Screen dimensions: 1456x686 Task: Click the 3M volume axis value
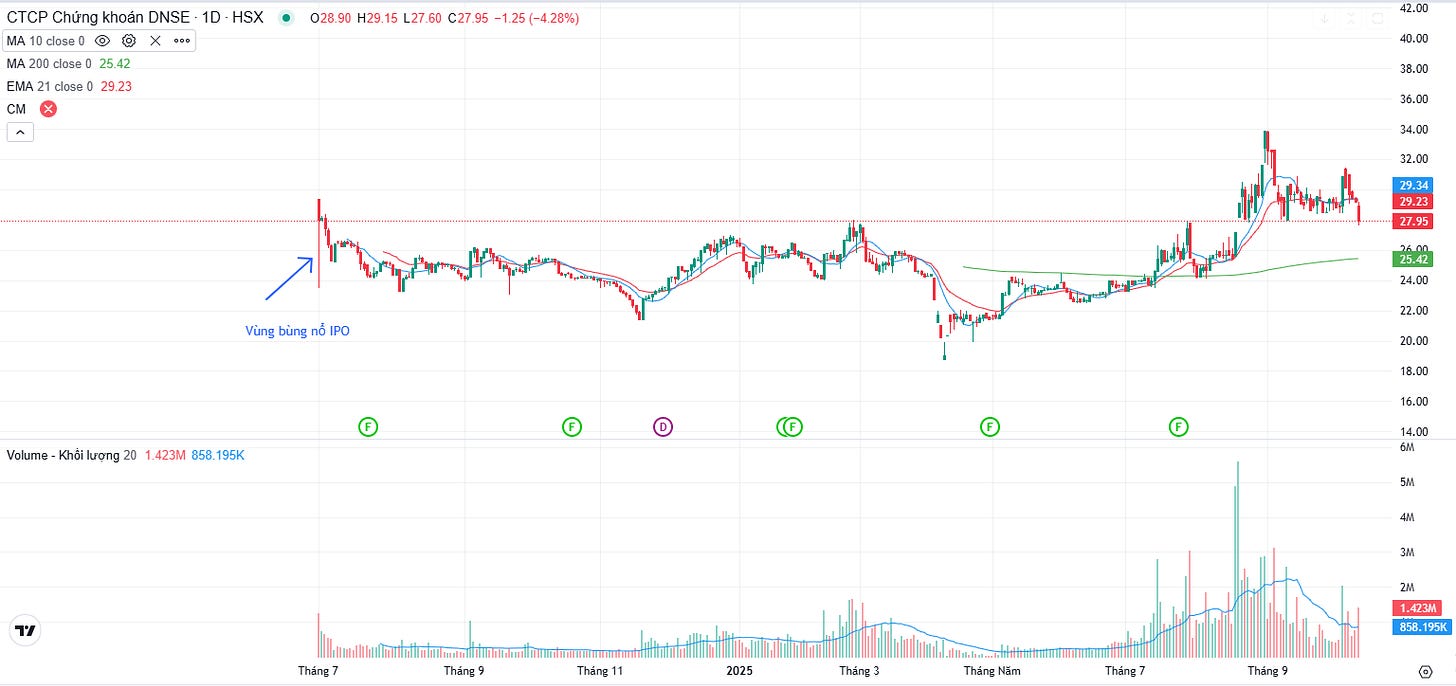pos(1406,552)
